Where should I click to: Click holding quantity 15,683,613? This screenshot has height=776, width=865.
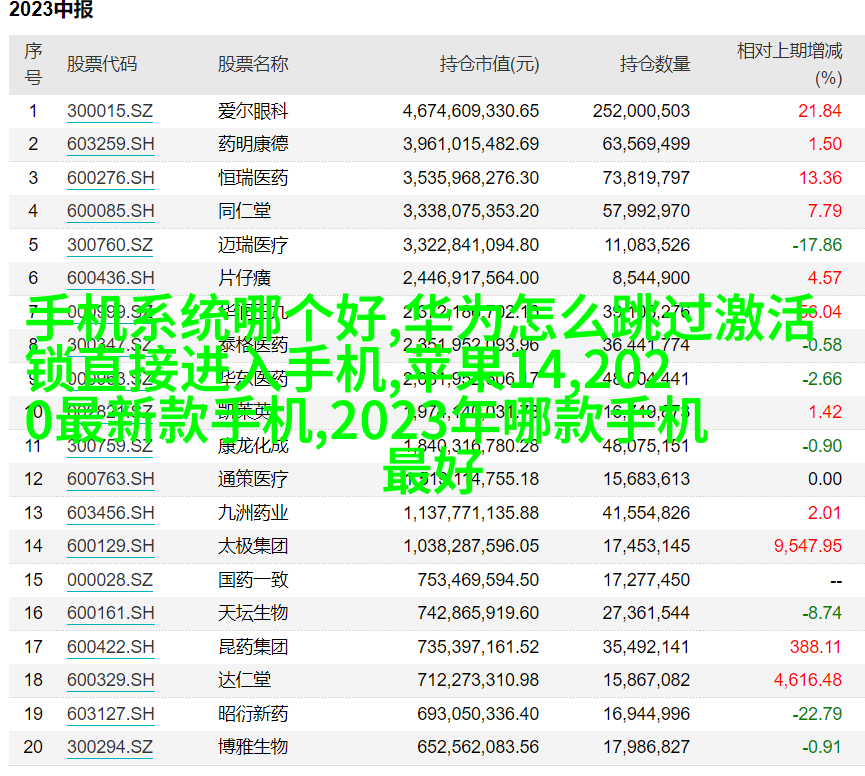647,479
